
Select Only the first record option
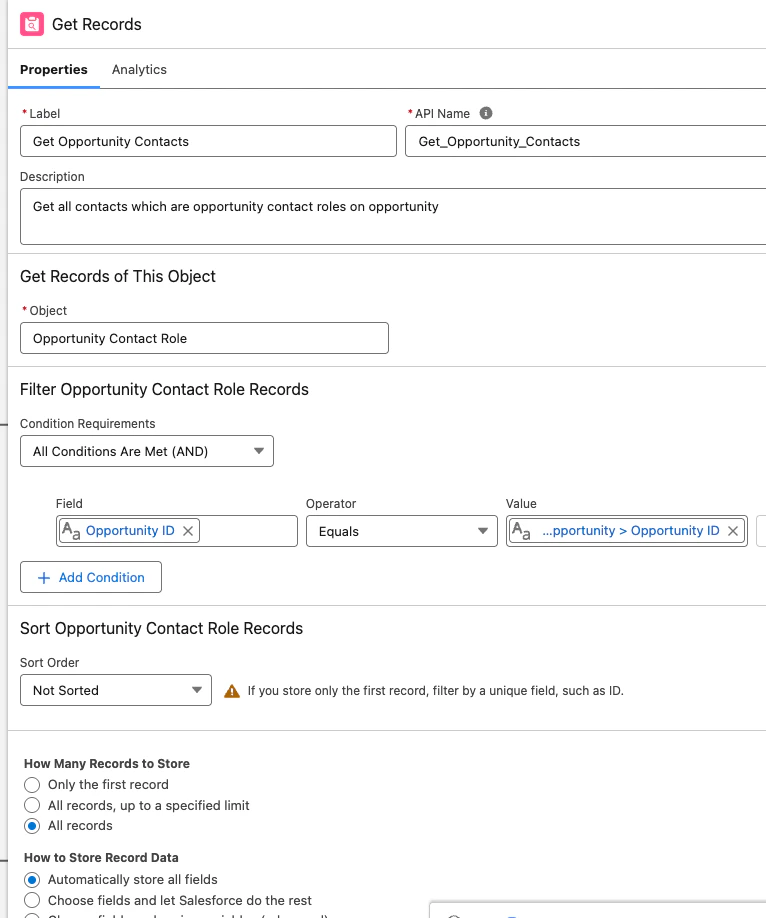click(x=32, y=785)
